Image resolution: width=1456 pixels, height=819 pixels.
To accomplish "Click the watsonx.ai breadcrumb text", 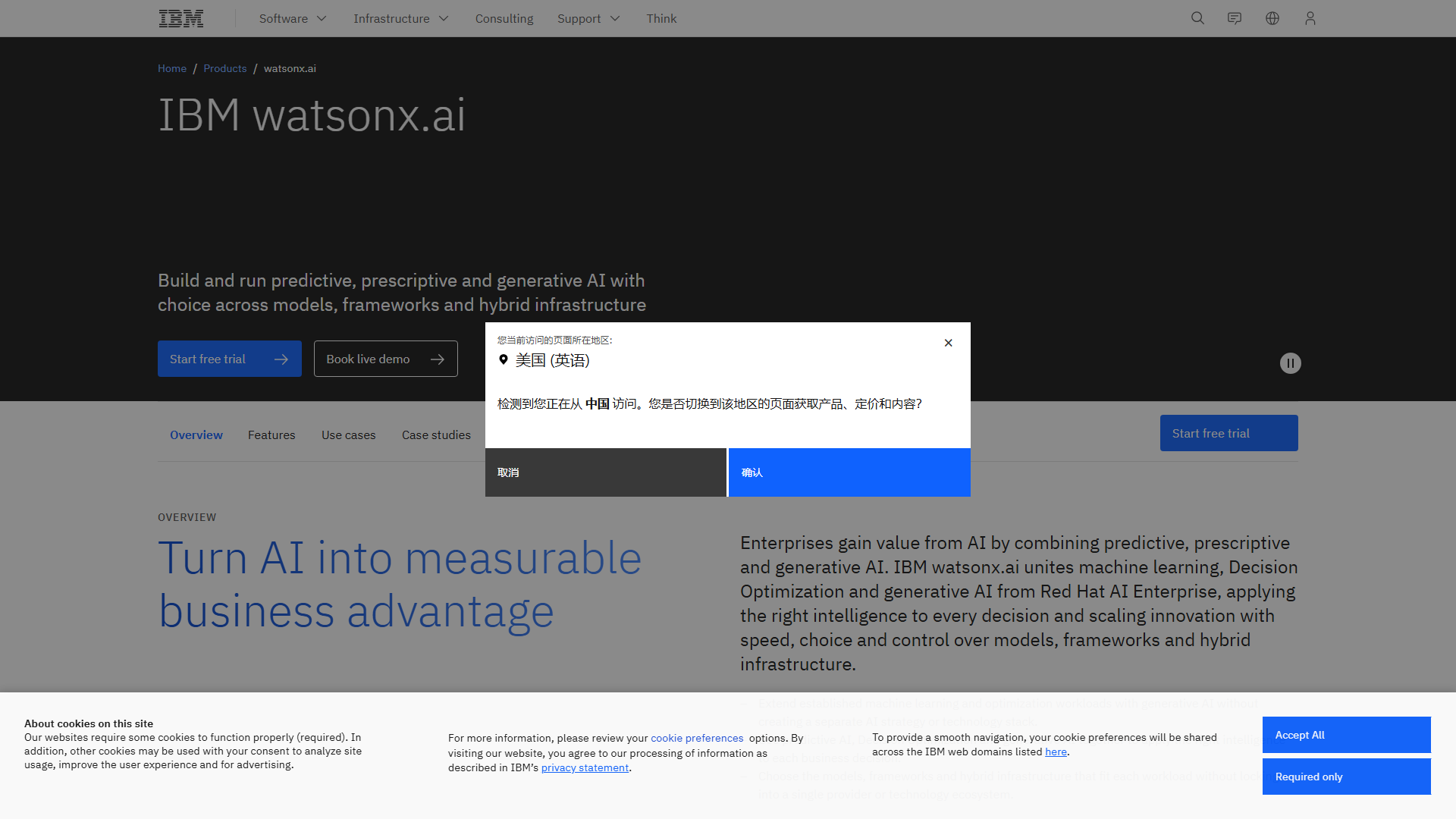I will (290, 68).
